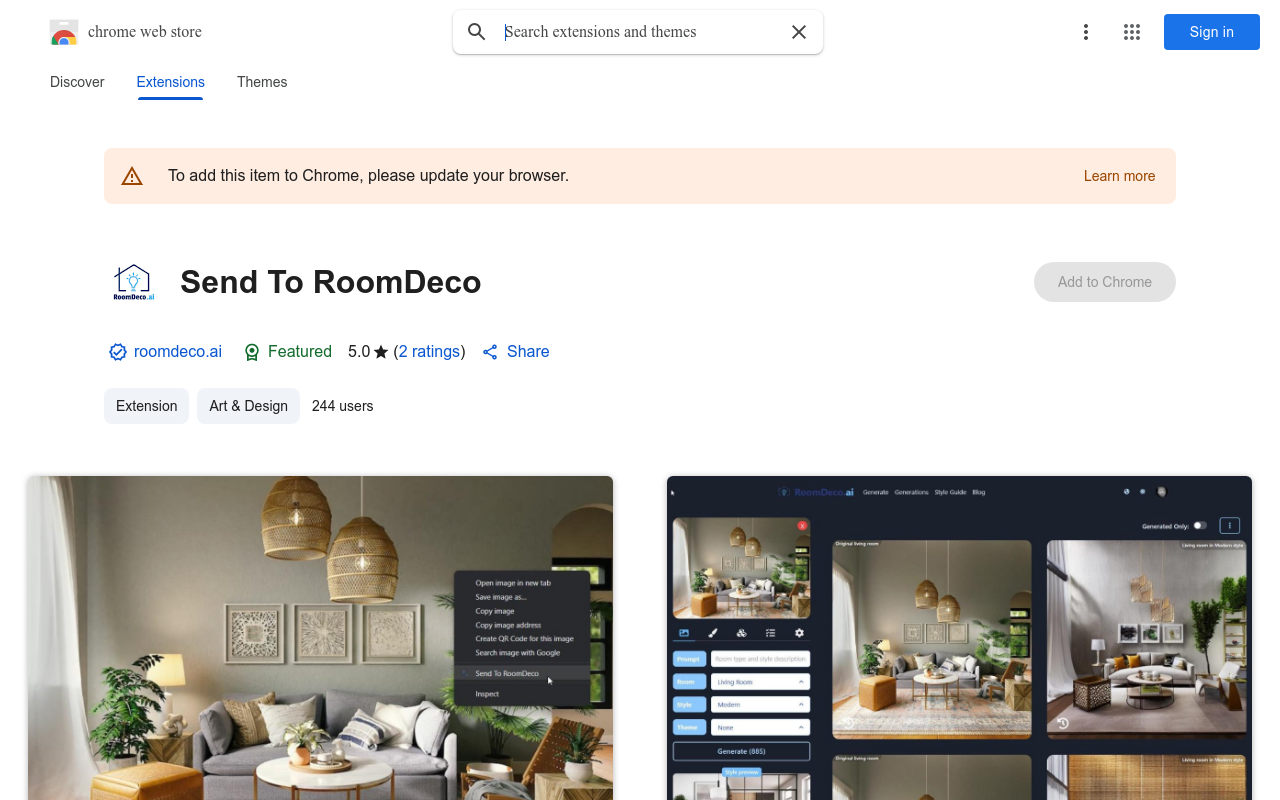The image size is (1280, 800).
Task: Click the Chrome Web Store logo icon
Action: [x=64, y=32]
